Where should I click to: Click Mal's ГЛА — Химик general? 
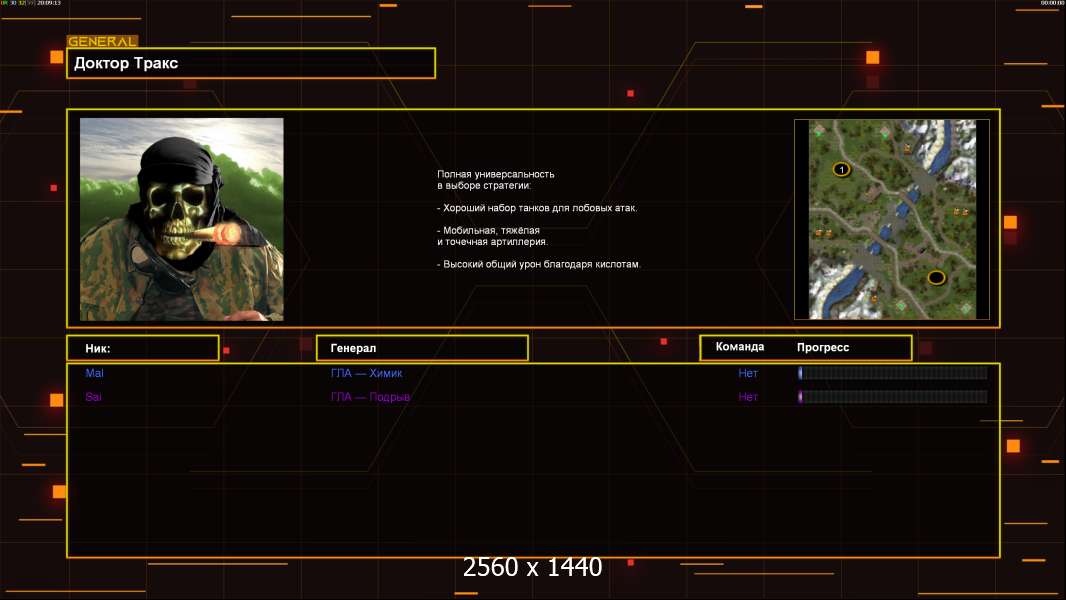coord(366,373)
